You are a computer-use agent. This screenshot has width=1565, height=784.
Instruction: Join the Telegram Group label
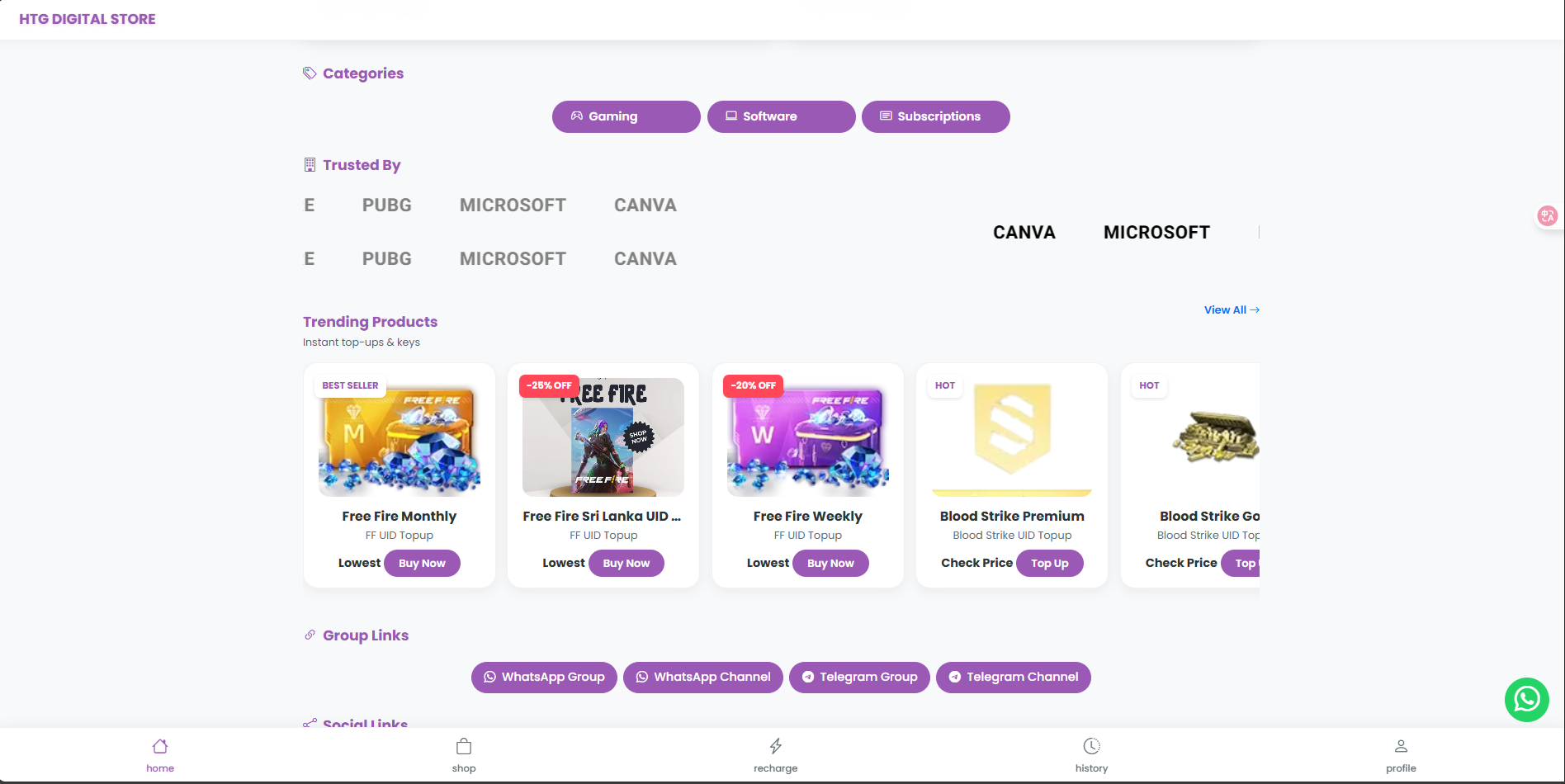[x=868, y=677]
